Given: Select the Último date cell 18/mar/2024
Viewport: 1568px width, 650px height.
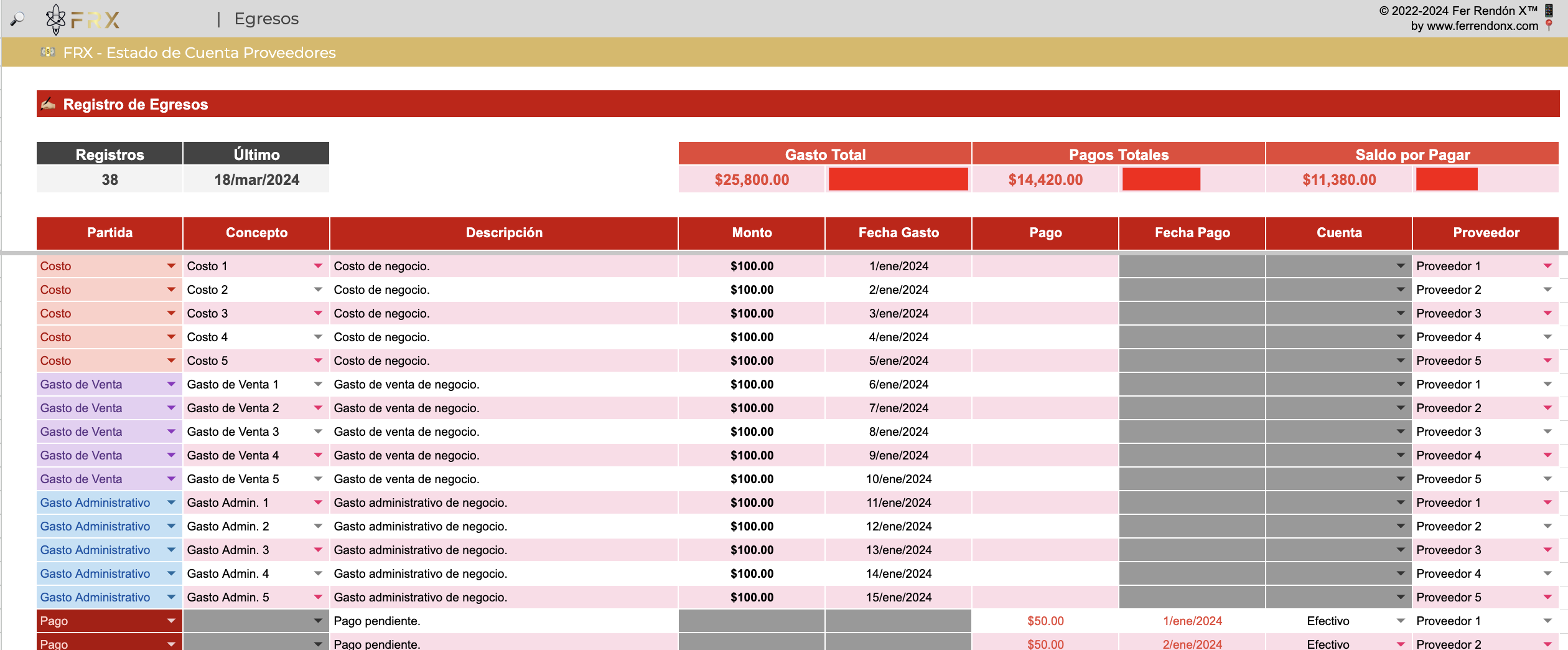Looking at the screenshot, I should [x=256, y=180].
